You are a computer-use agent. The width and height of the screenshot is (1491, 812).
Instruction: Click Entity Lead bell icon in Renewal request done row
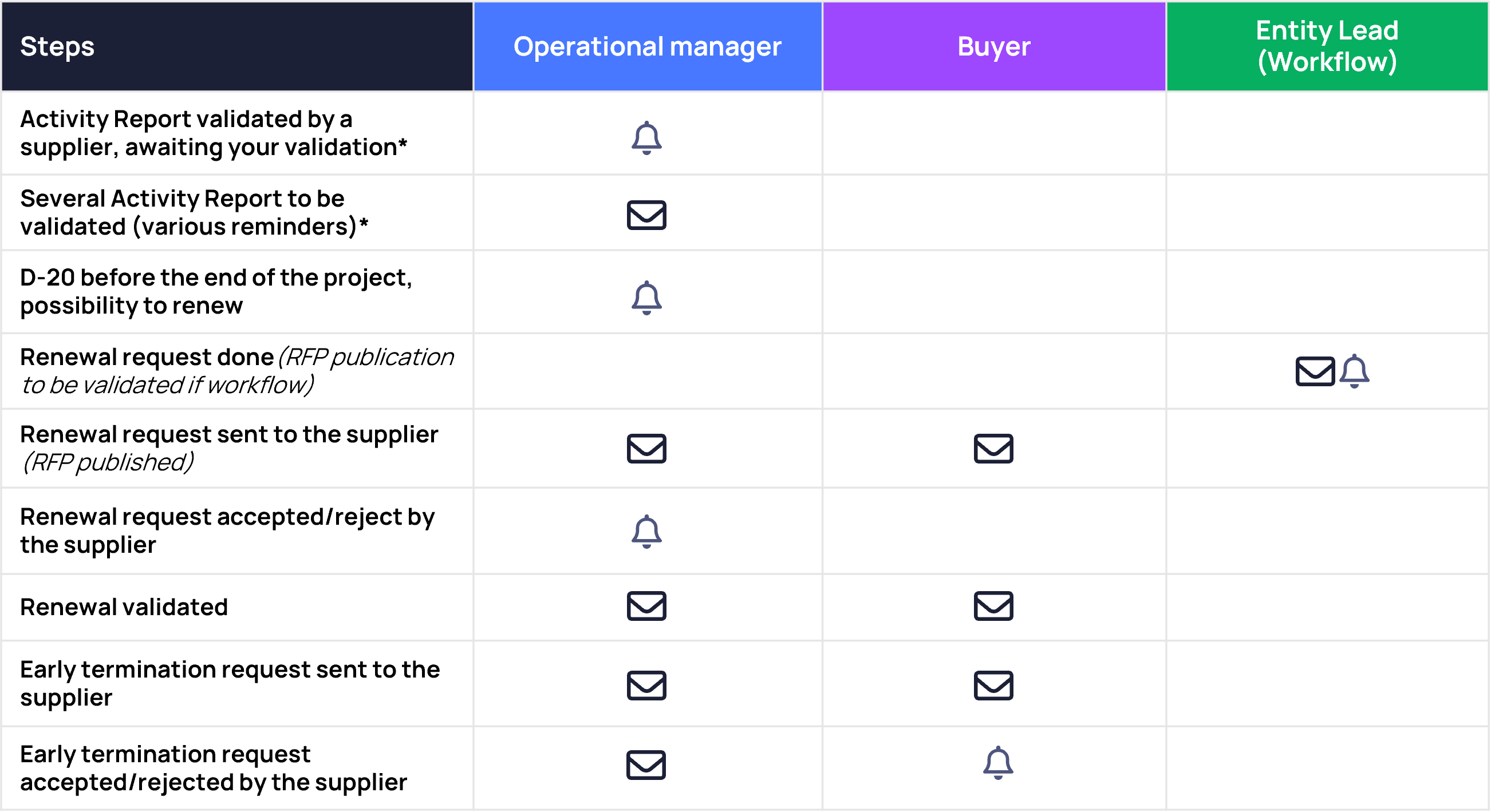click(x=1354, y=371)
